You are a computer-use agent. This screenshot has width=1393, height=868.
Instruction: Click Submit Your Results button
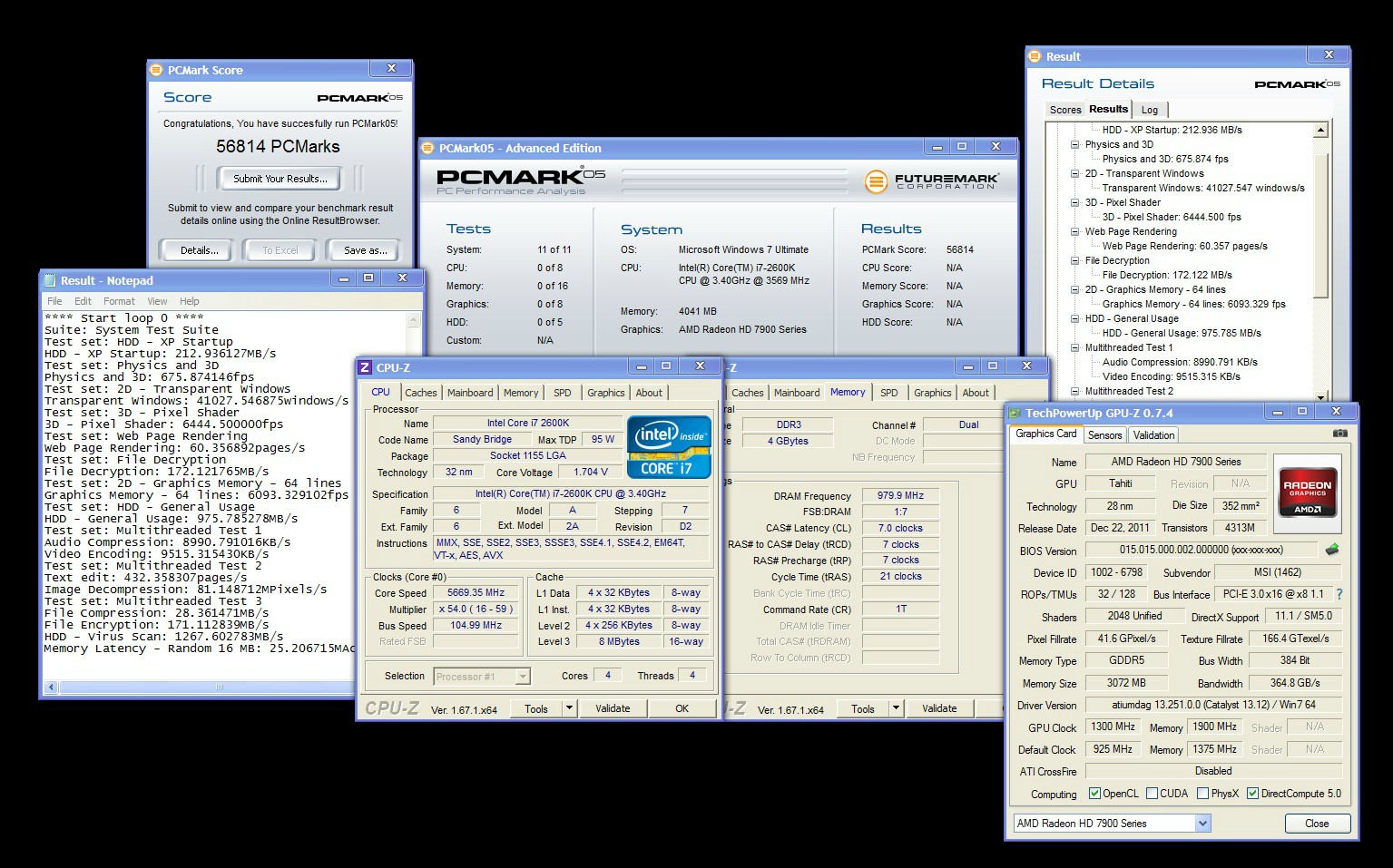tap(280, 179)
